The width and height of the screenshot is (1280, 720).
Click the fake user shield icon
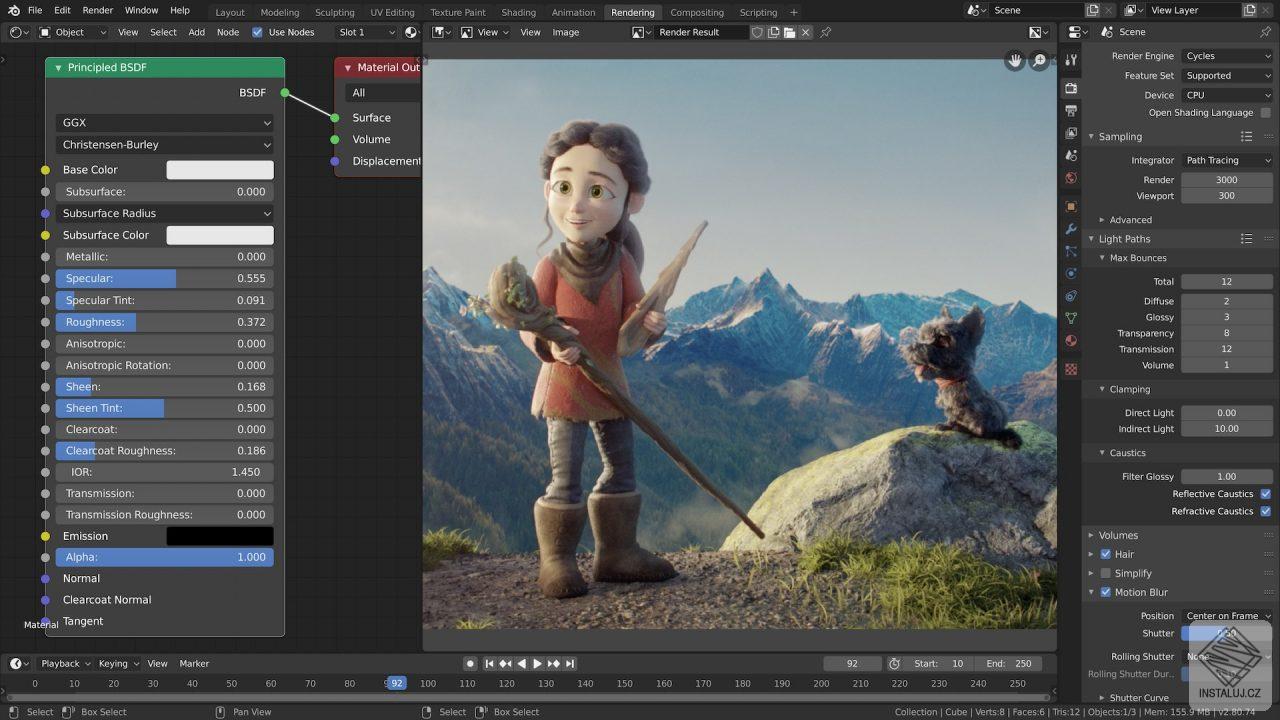pos(757,32)
